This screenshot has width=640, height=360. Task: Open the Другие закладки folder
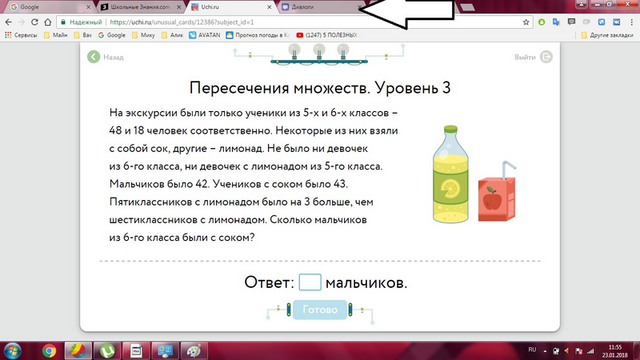(607, 35)
